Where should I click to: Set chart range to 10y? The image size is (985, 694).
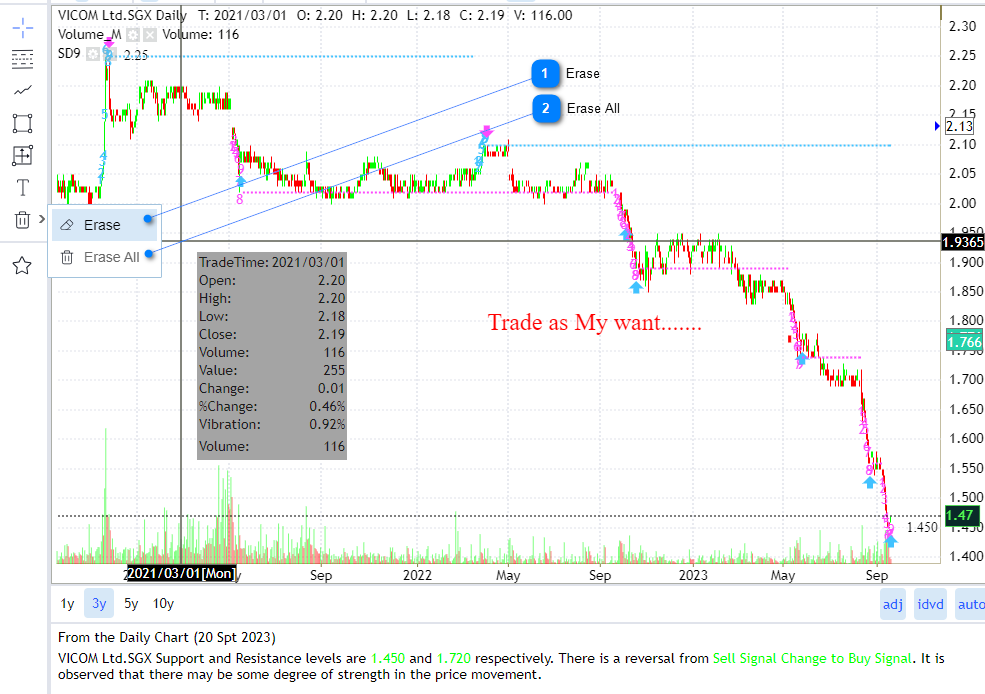[163, 604]
